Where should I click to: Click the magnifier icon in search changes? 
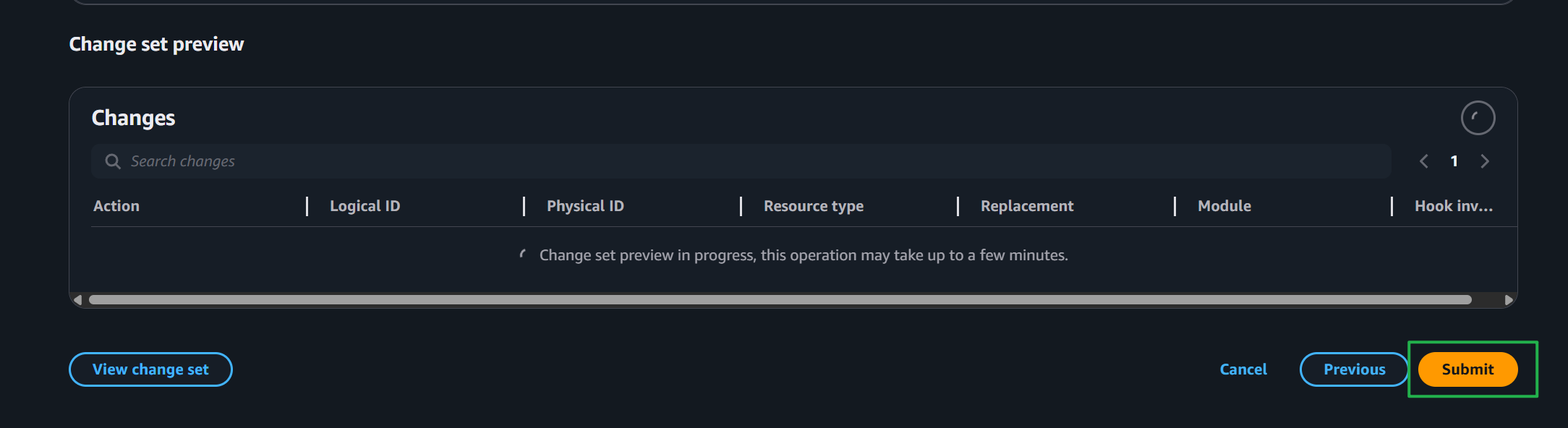coord(113,161)
